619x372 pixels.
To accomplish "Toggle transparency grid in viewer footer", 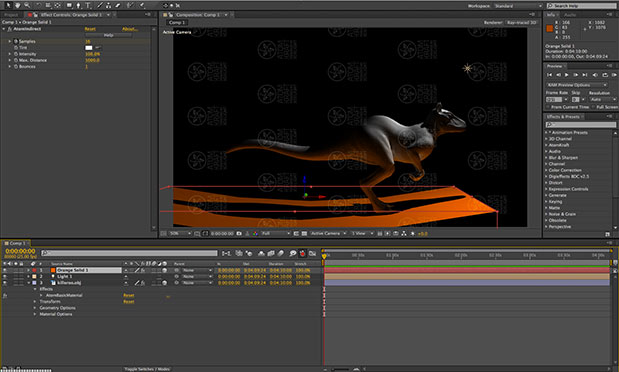I will 304,233.
